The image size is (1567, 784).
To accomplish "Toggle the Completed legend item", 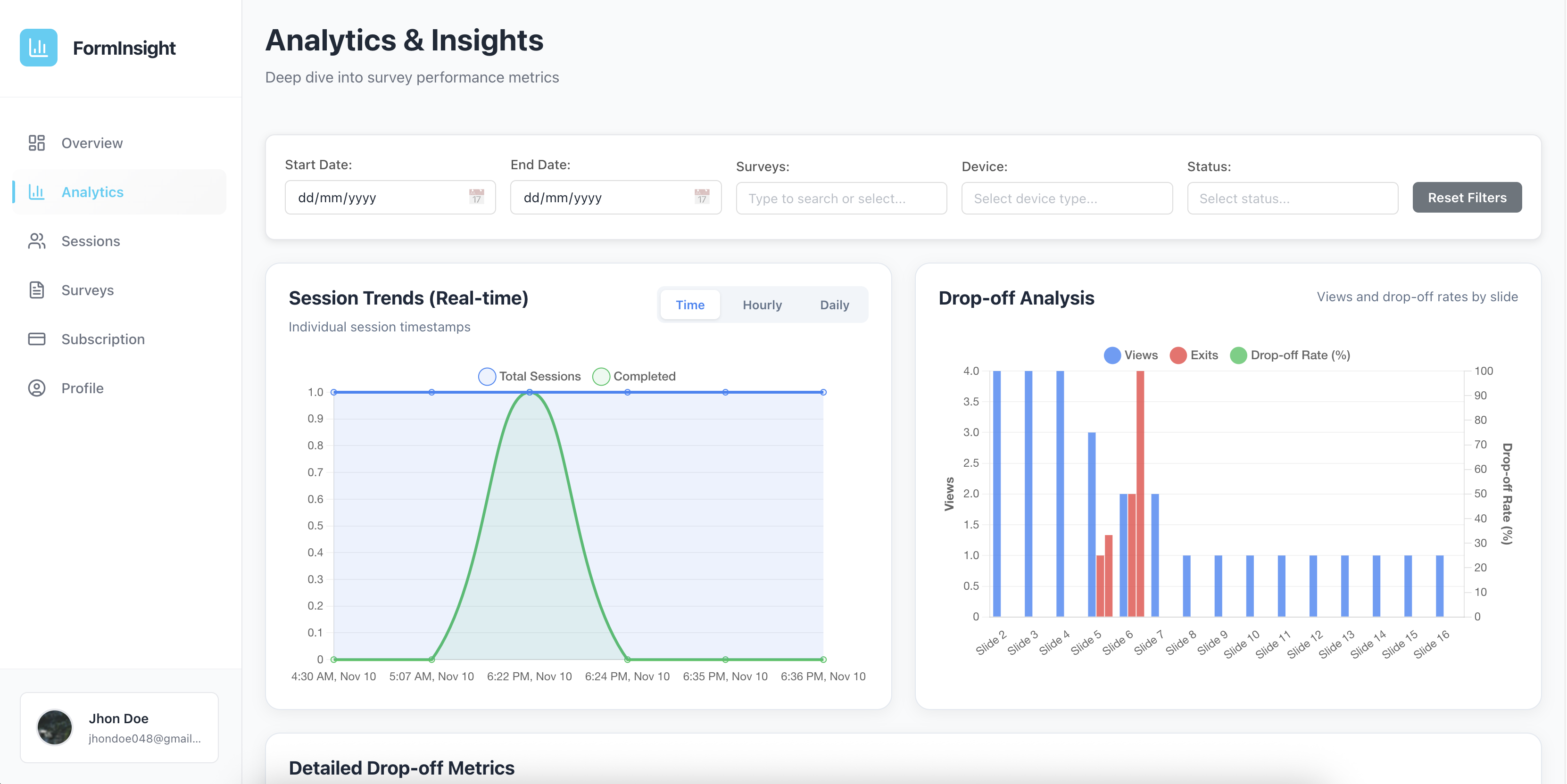I will coord(634,376).
